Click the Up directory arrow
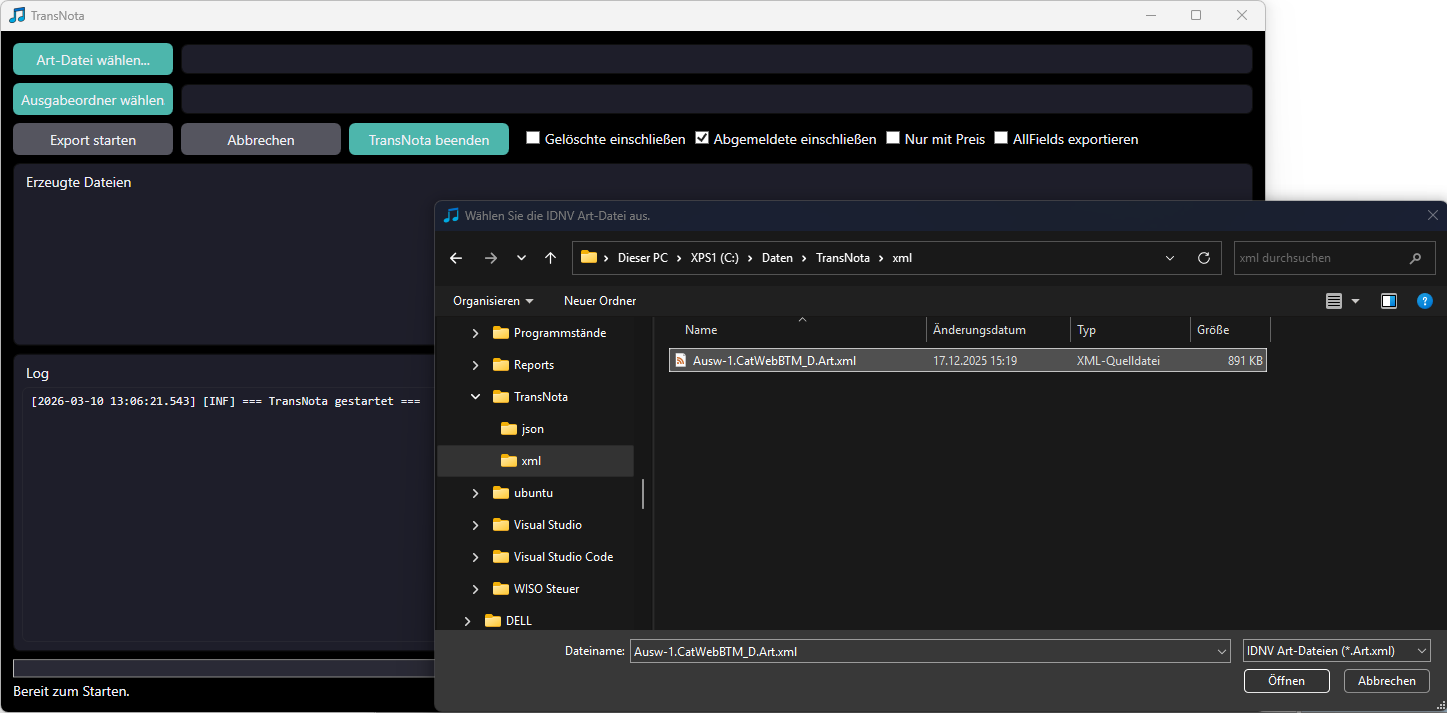 550,258
